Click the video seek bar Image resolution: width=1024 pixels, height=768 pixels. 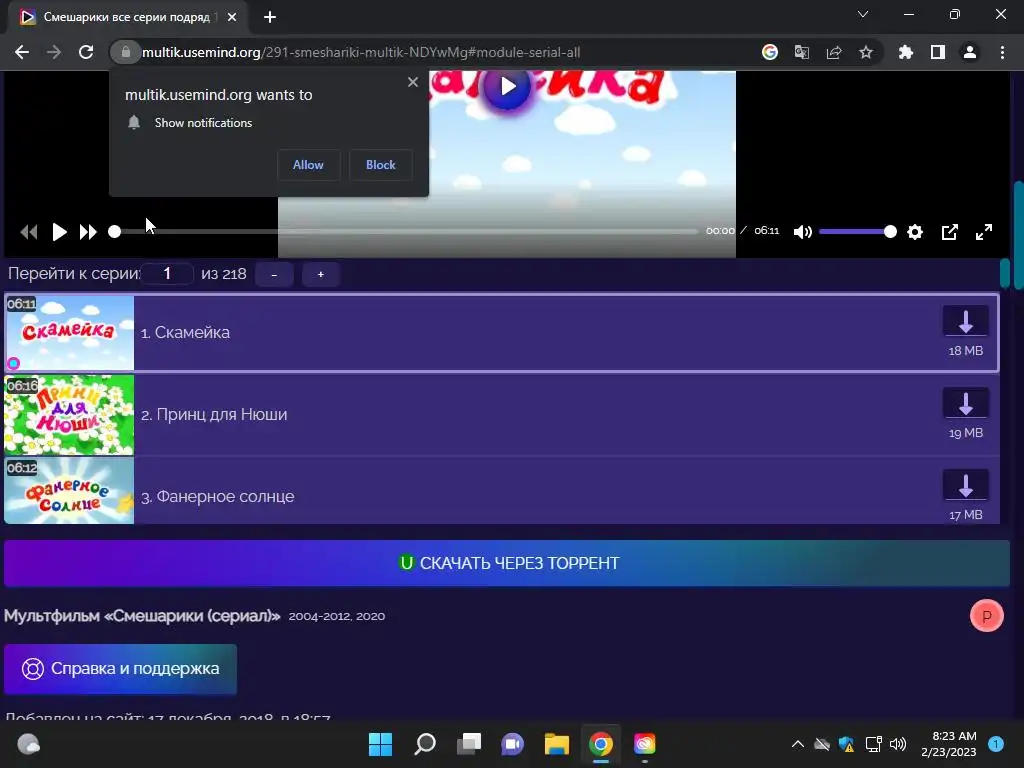406,231
